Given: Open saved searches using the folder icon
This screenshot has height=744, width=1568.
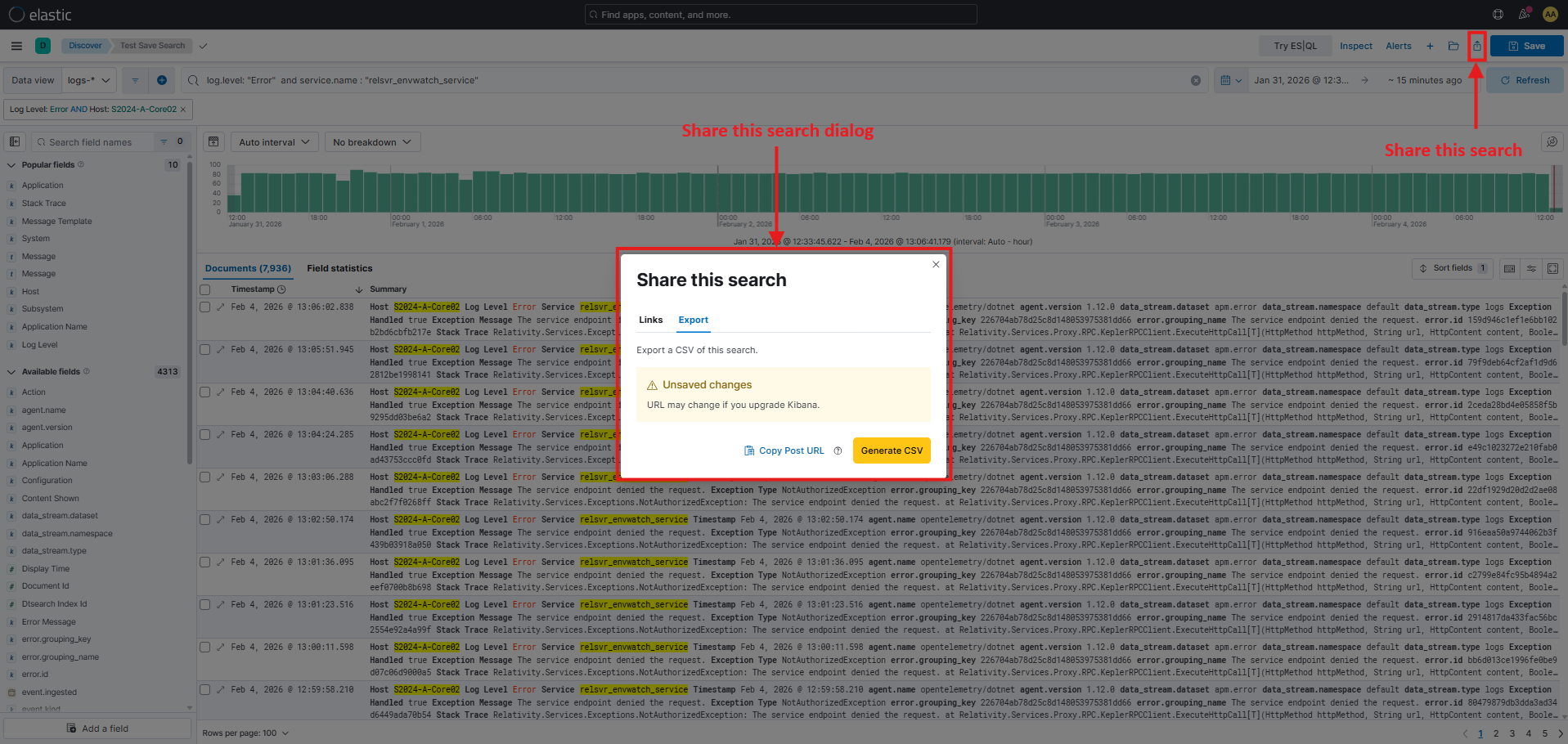Looking at the screenshot, I should point(1453,46).
